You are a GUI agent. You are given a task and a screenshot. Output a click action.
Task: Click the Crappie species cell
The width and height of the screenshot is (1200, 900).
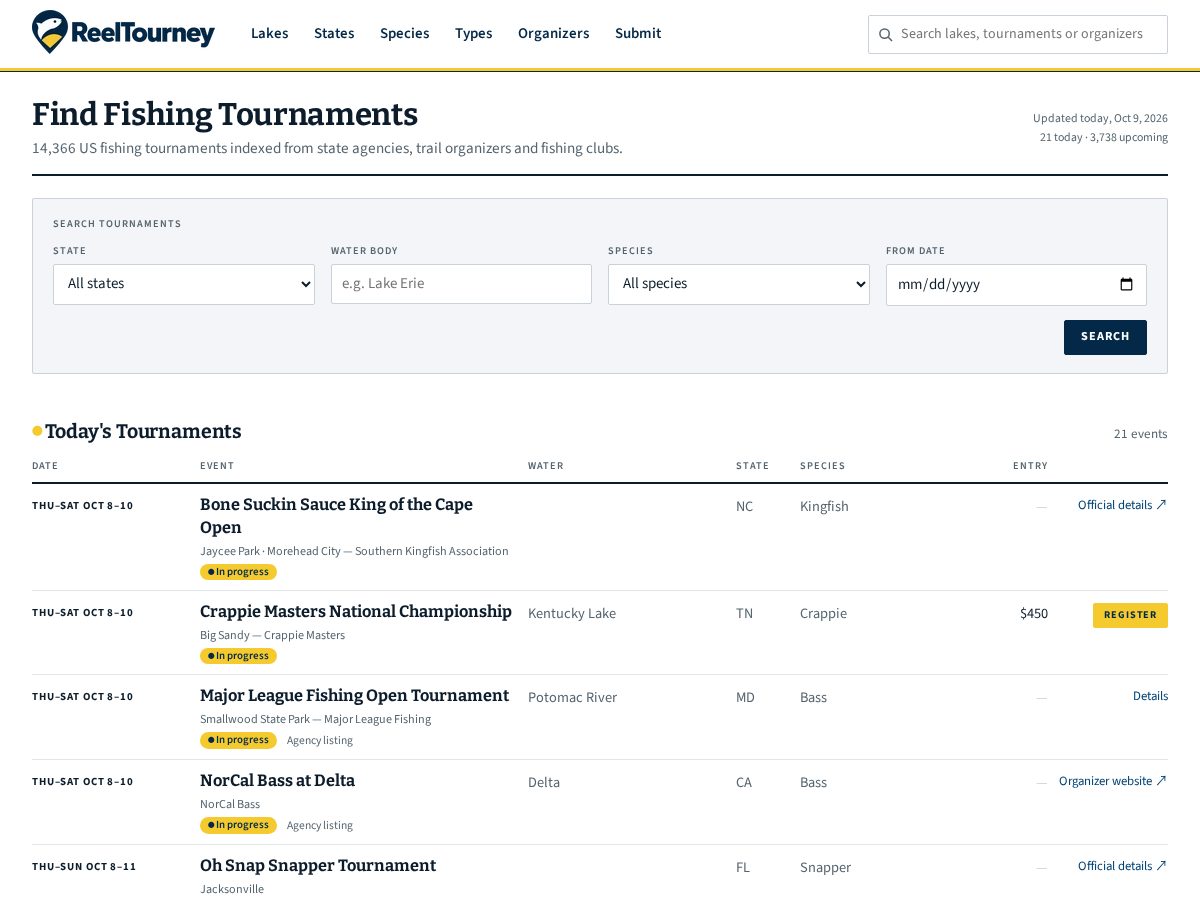[823, 613]
